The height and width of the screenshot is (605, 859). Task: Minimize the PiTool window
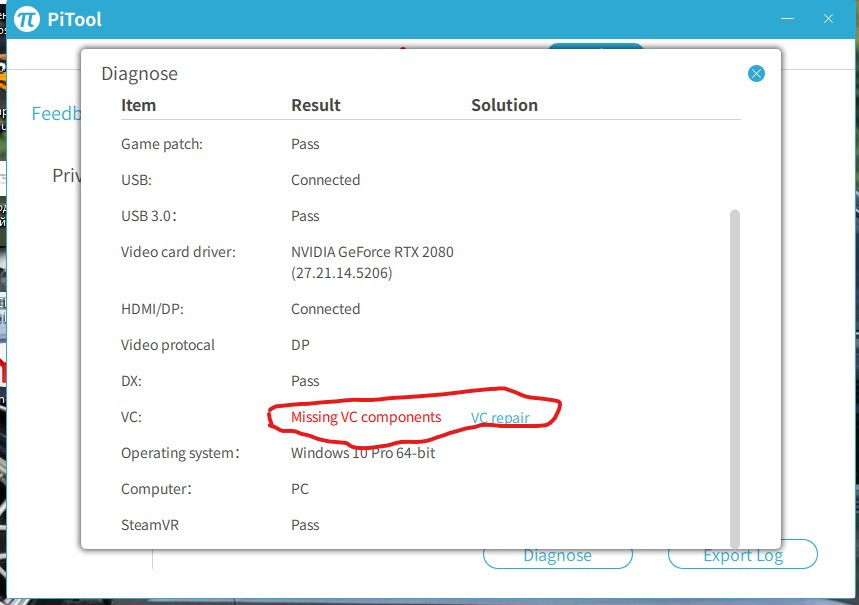[787, 19]
